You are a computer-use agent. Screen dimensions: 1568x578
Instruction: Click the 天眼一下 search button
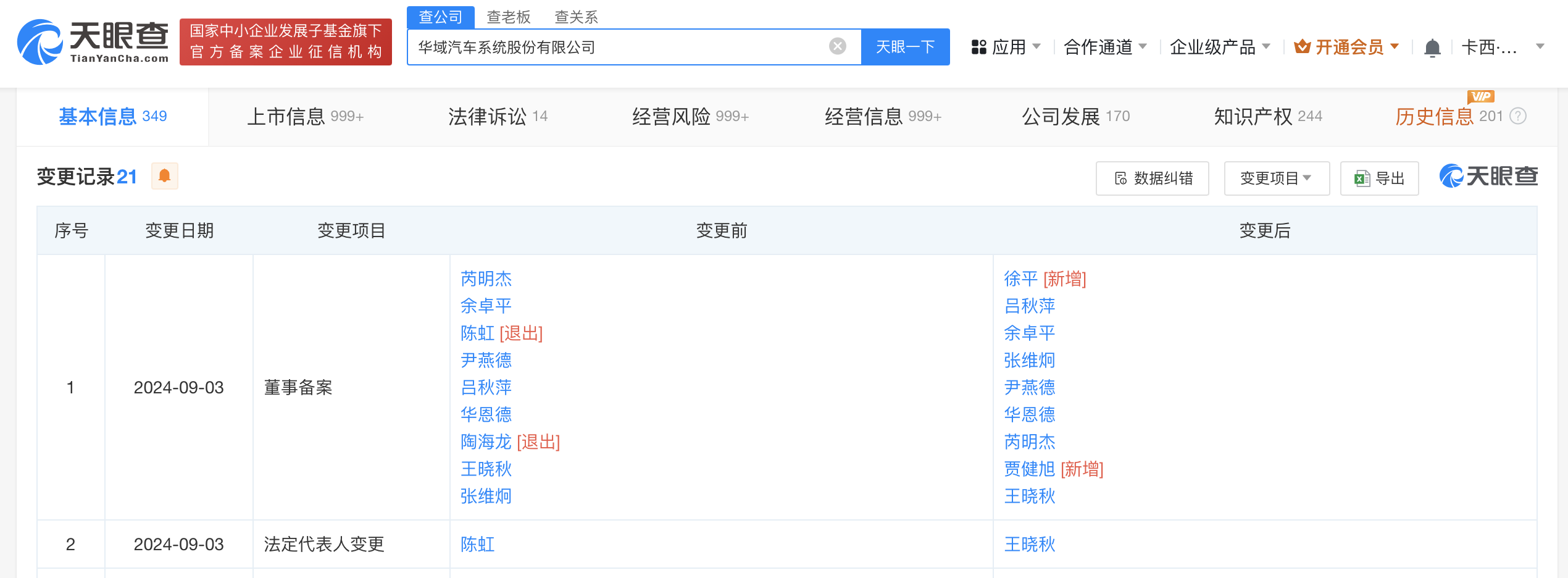(905, 46)
